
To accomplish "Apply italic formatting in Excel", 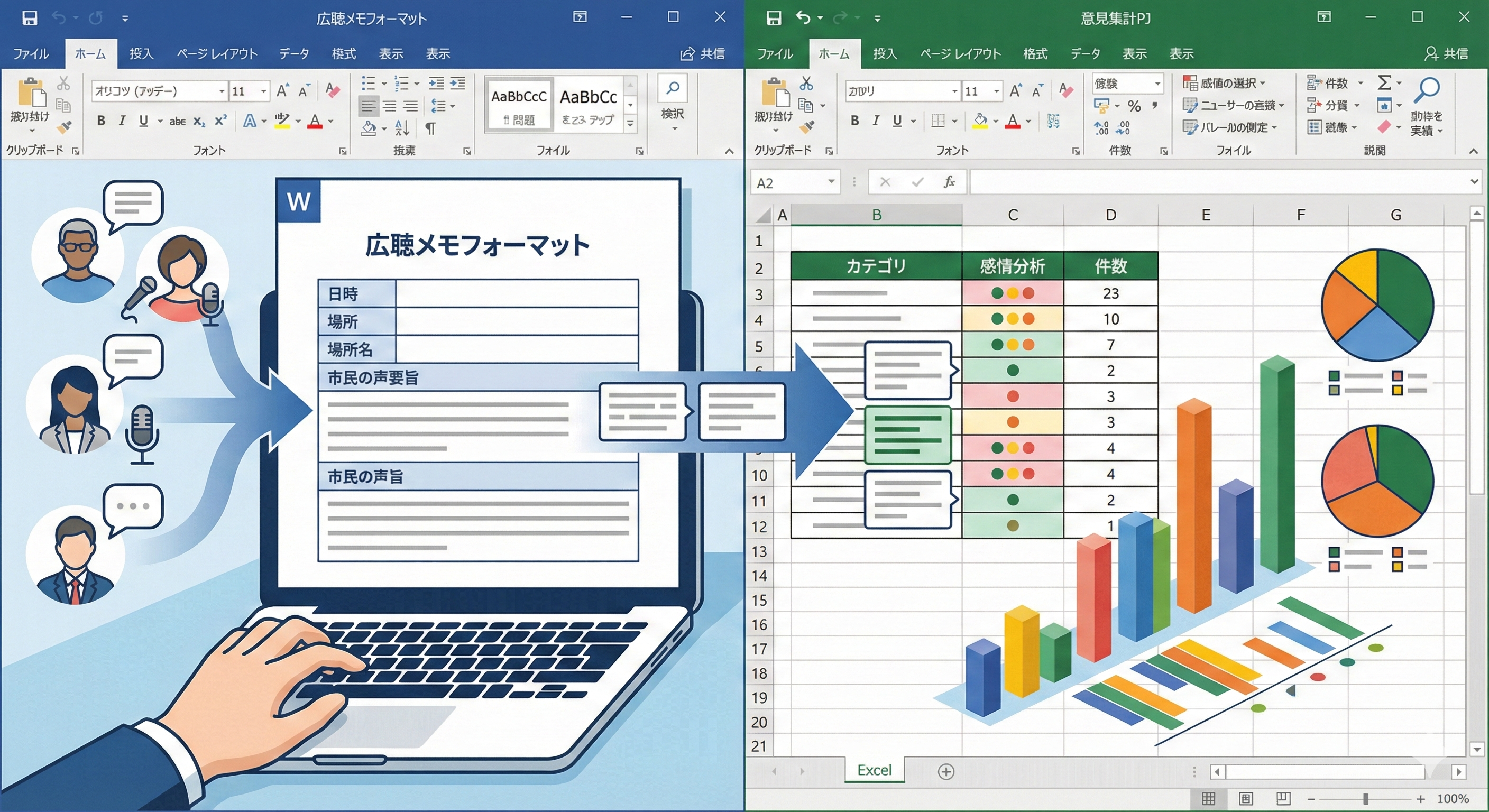I will pyautogui.click(x=876, y=121).
